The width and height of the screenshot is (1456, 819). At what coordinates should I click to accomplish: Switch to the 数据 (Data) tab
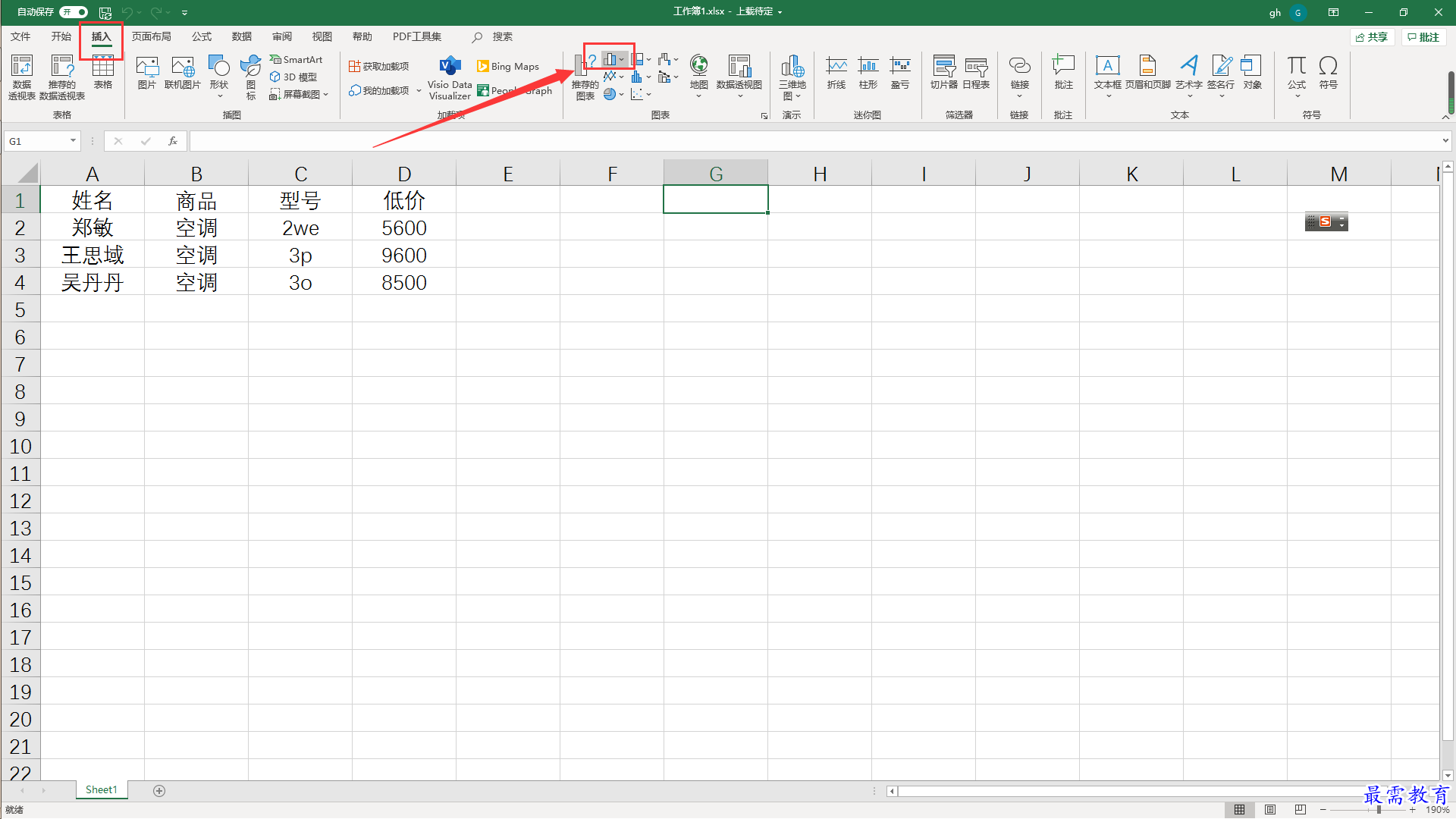(242, 36)
